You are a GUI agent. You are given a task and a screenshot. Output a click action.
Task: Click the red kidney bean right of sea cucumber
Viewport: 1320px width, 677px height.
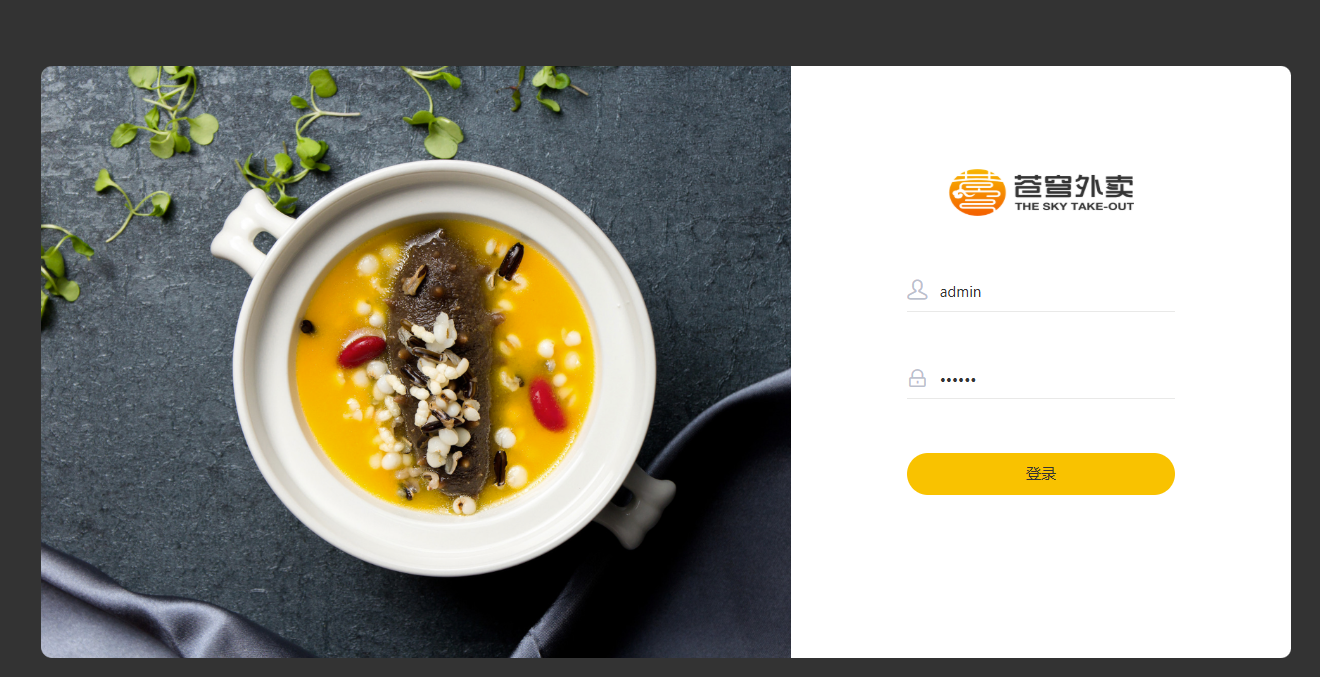tap(547, 404)
